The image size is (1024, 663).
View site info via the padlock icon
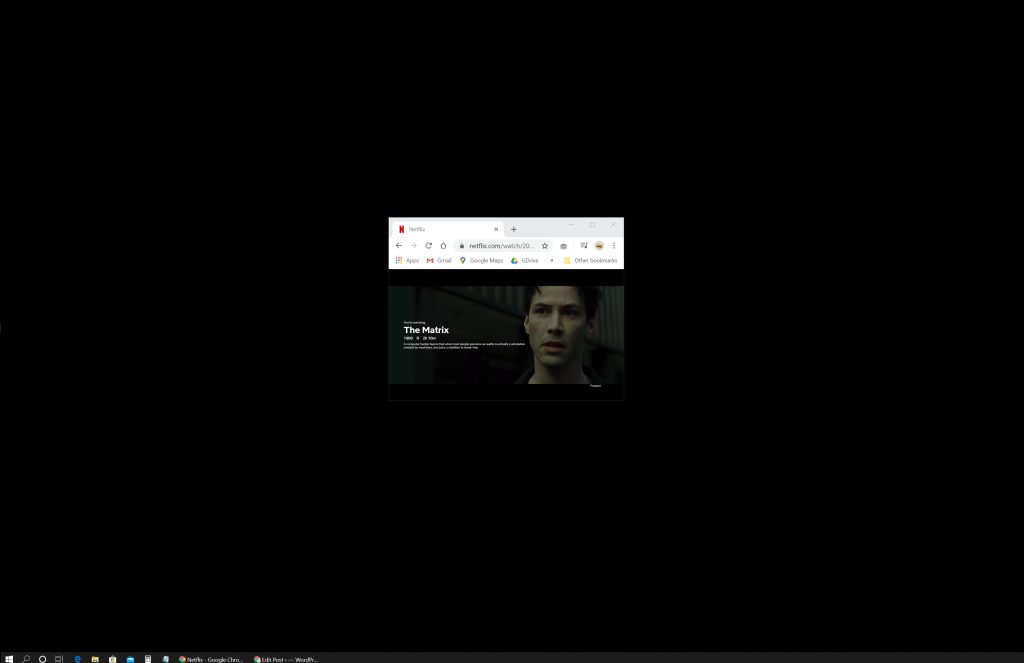462,245
